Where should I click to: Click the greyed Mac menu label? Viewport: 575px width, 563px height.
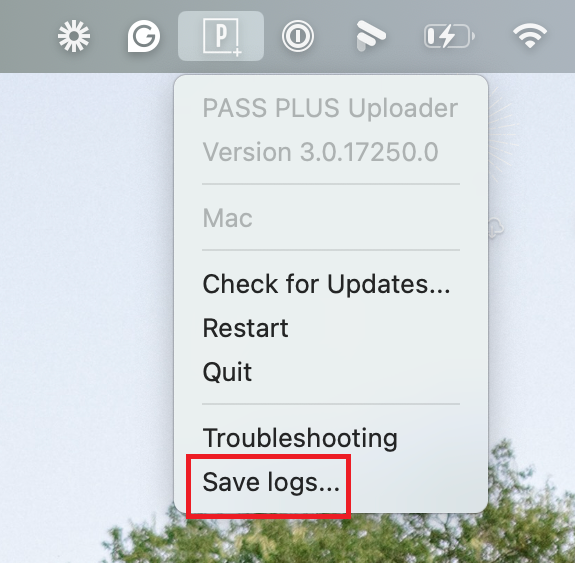[x=227, y=218]
